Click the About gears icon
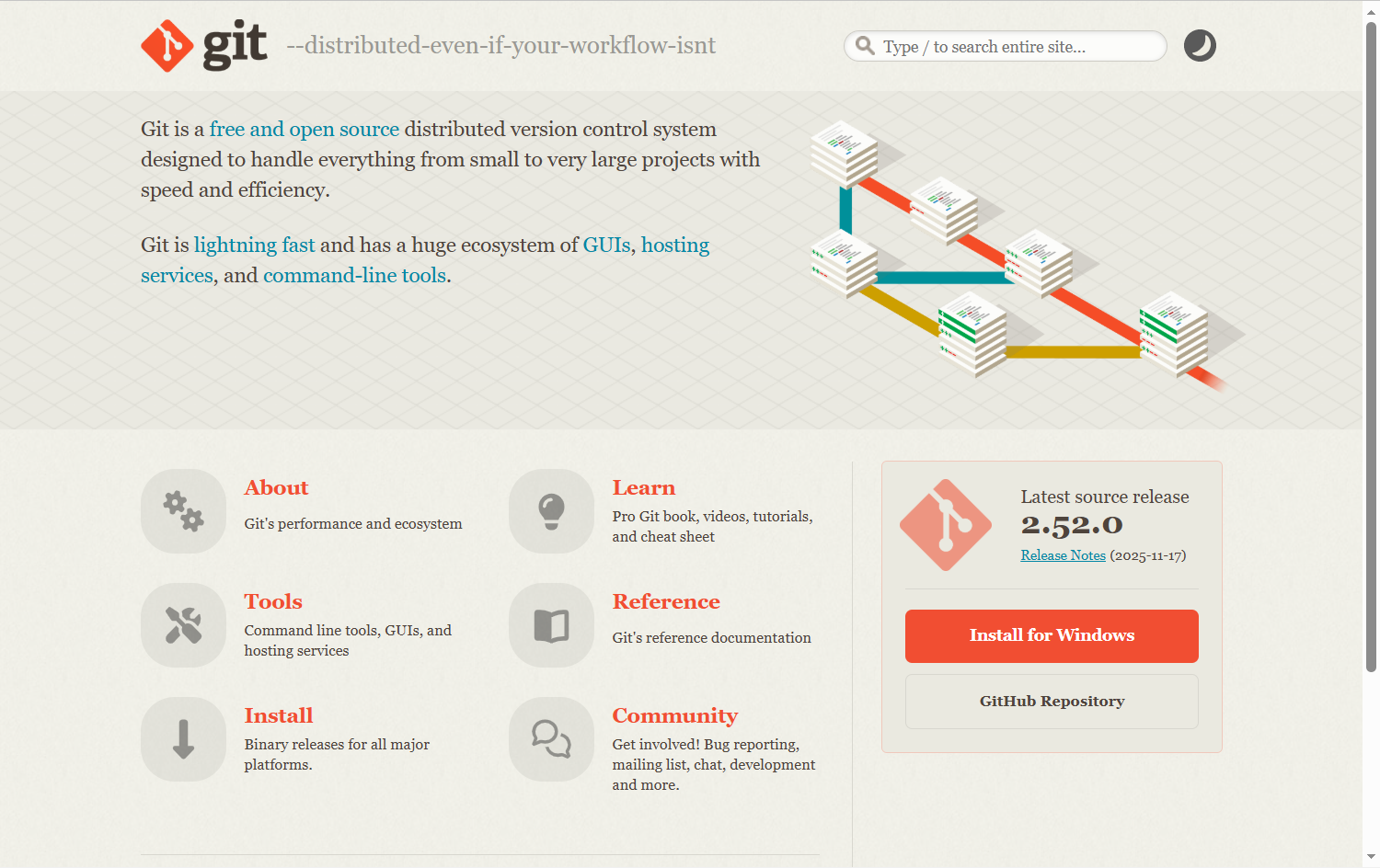The height and width of the screenshot is (868, 1380). (x=183, y=511)
